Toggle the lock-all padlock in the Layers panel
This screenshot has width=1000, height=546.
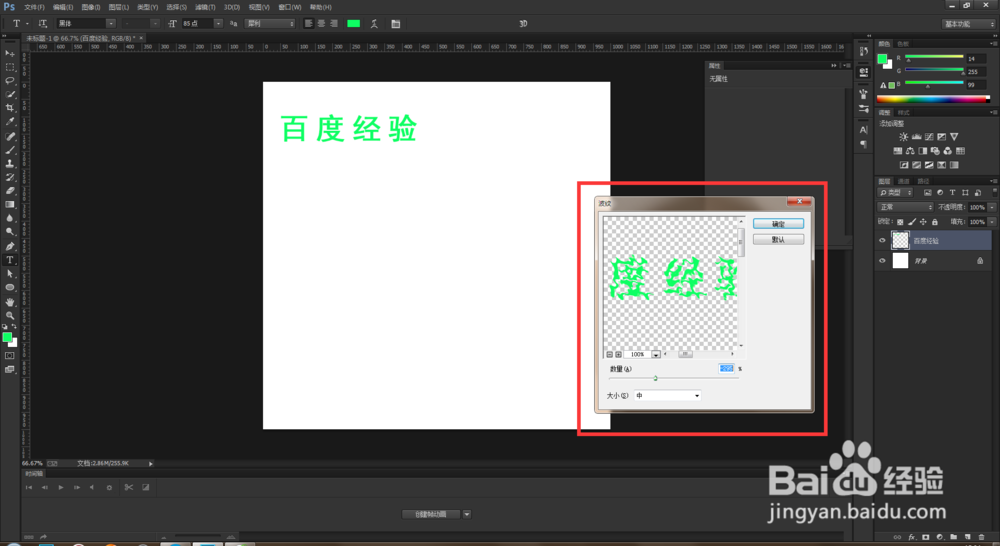coord(934,222)
